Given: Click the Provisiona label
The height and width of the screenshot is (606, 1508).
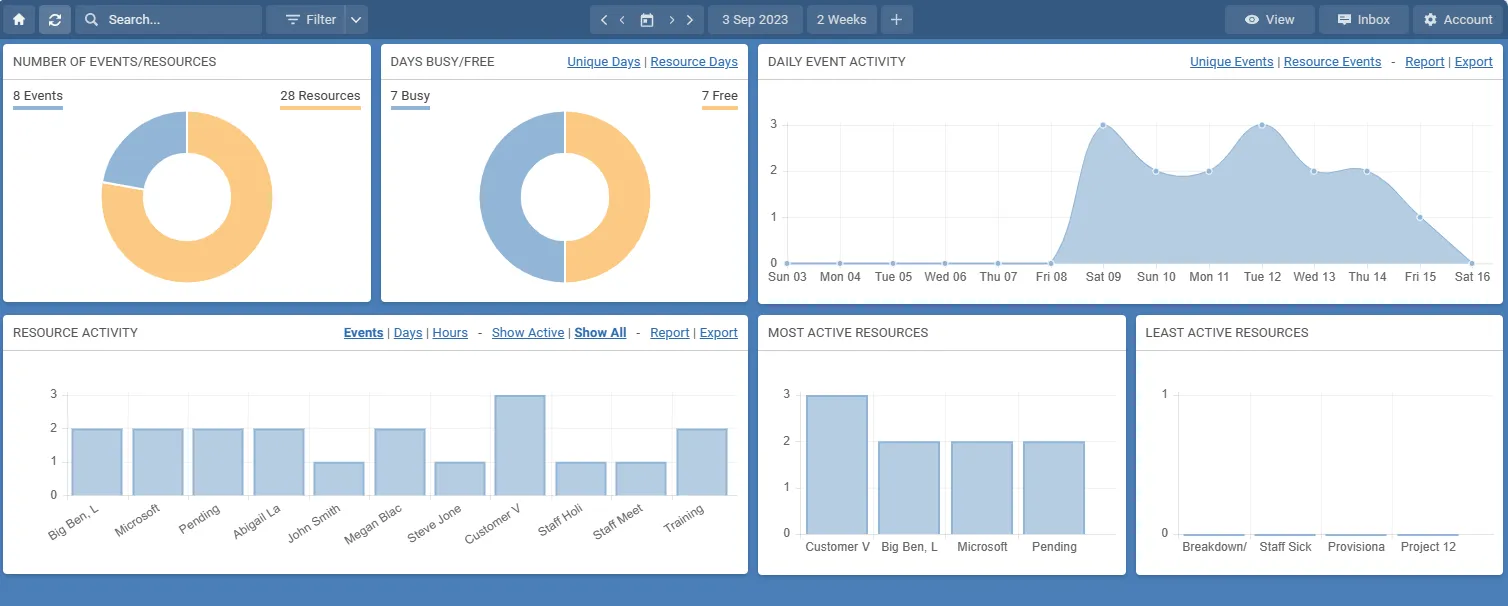Looking at the screenshot, I should click(1357, 547).
